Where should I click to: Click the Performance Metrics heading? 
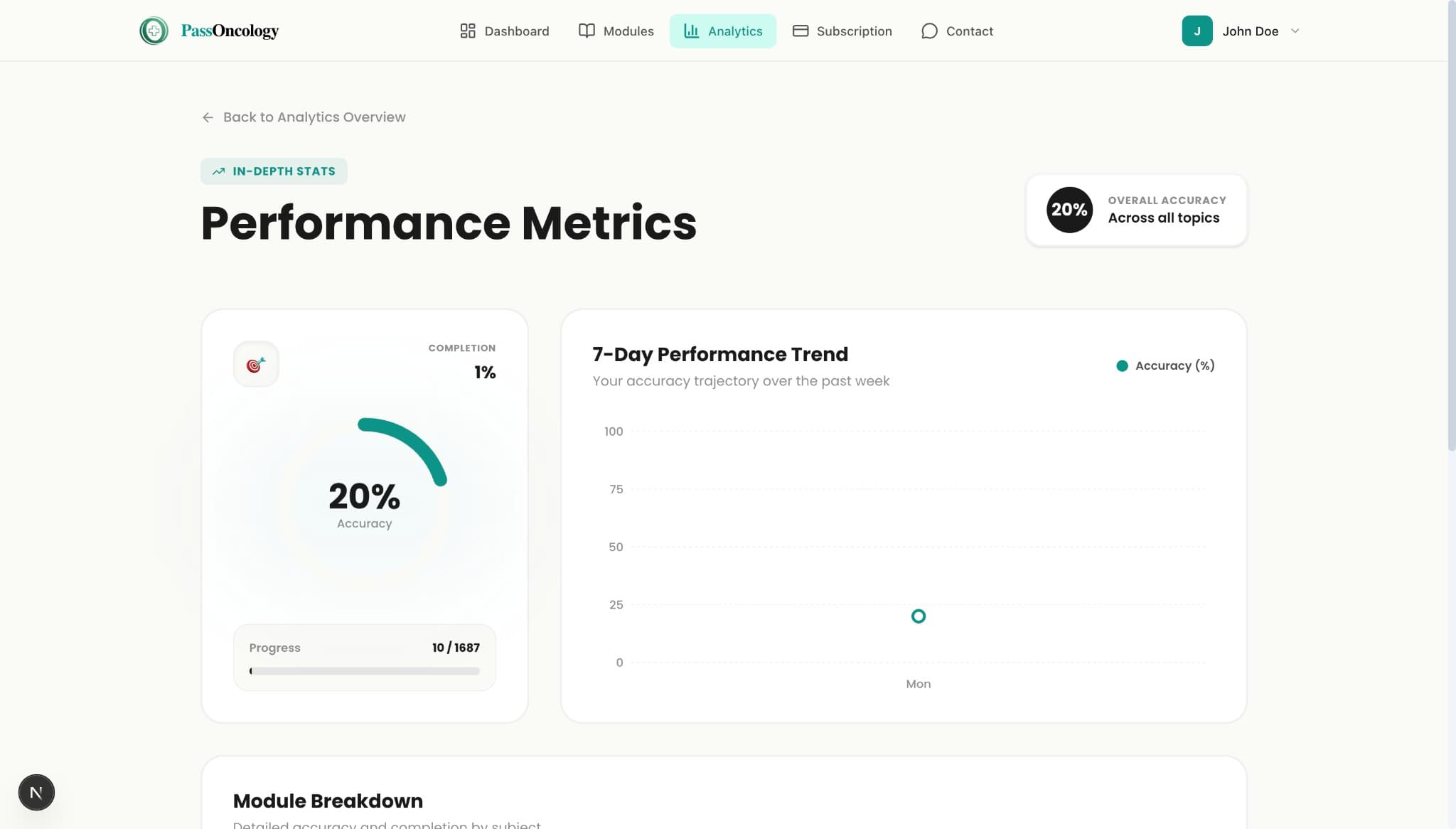pyautogui.click(x=449, y=223)
